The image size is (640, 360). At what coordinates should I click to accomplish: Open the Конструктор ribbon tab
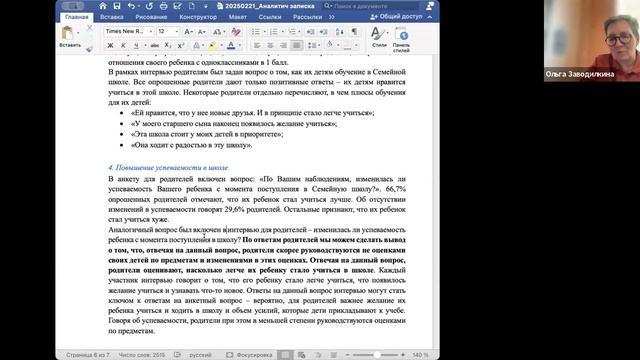coord(198,17)
